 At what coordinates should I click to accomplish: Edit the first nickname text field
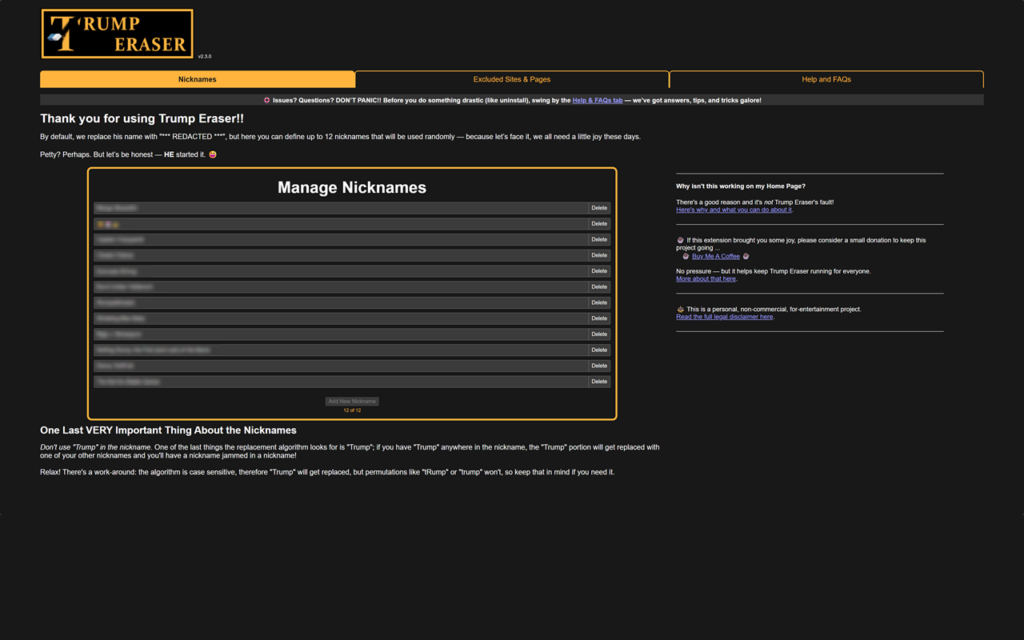pyautogui.click(x=341, y=208)
